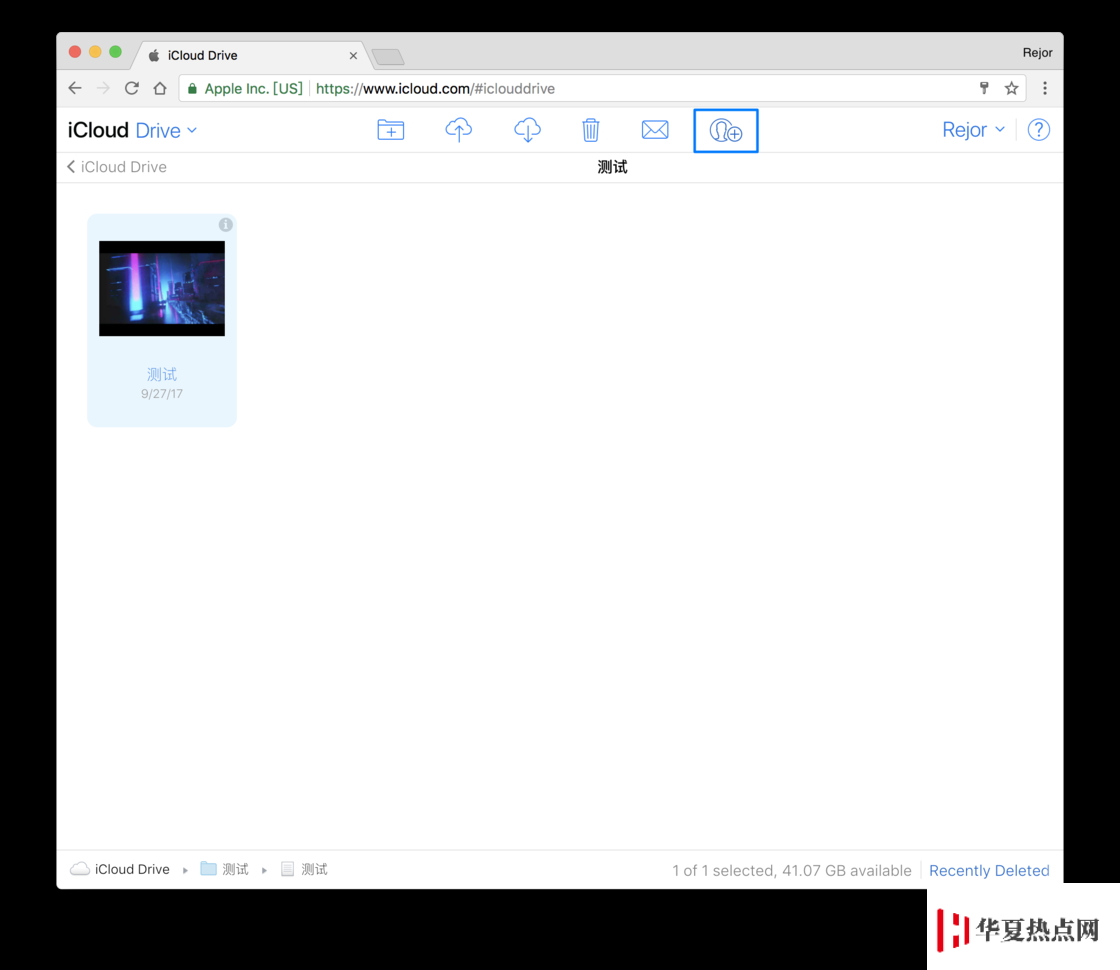Click the add people share icon
Image resolution: width=1120 pixels, height=970 pixels.
point(726,131)
